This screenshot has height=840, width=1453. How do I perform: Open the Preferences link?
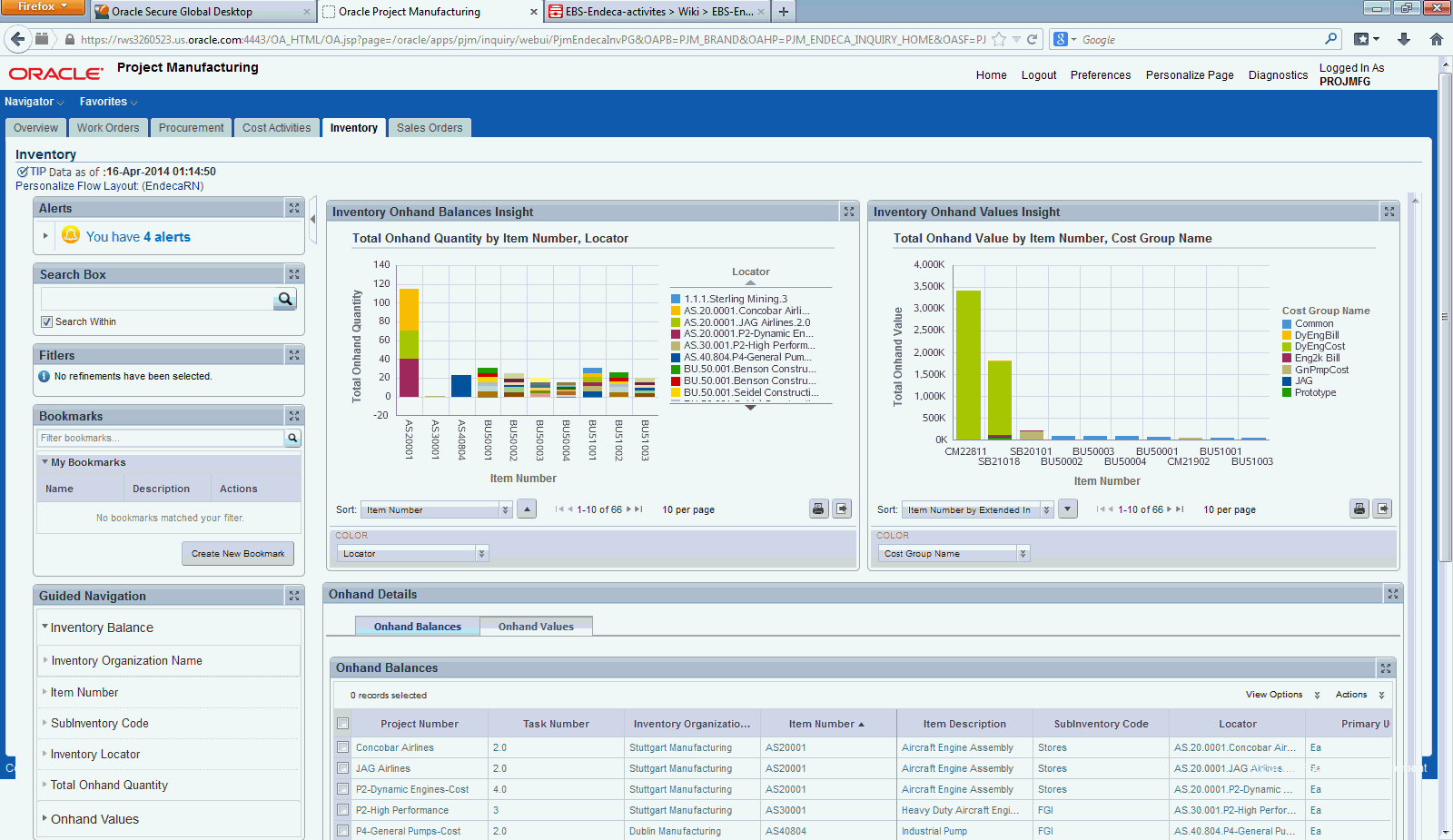tap(1101, 75)
